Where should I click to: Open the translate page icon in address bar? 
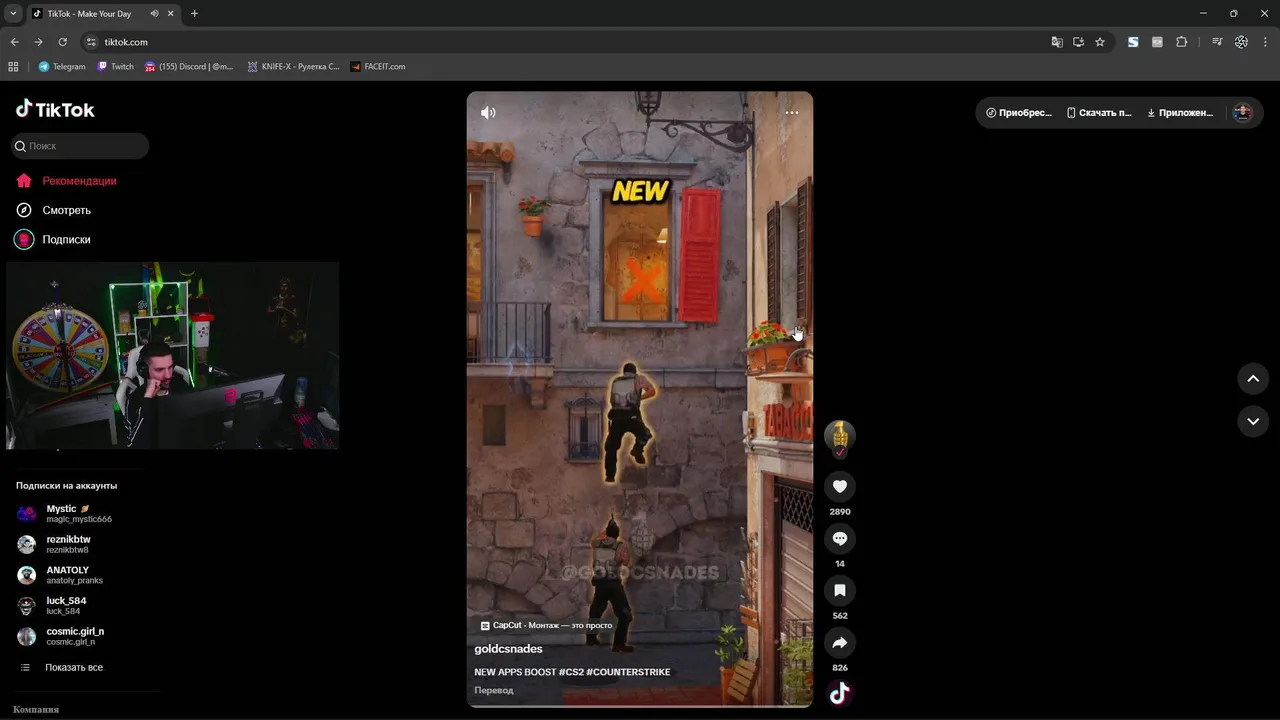coord(1057,42)
